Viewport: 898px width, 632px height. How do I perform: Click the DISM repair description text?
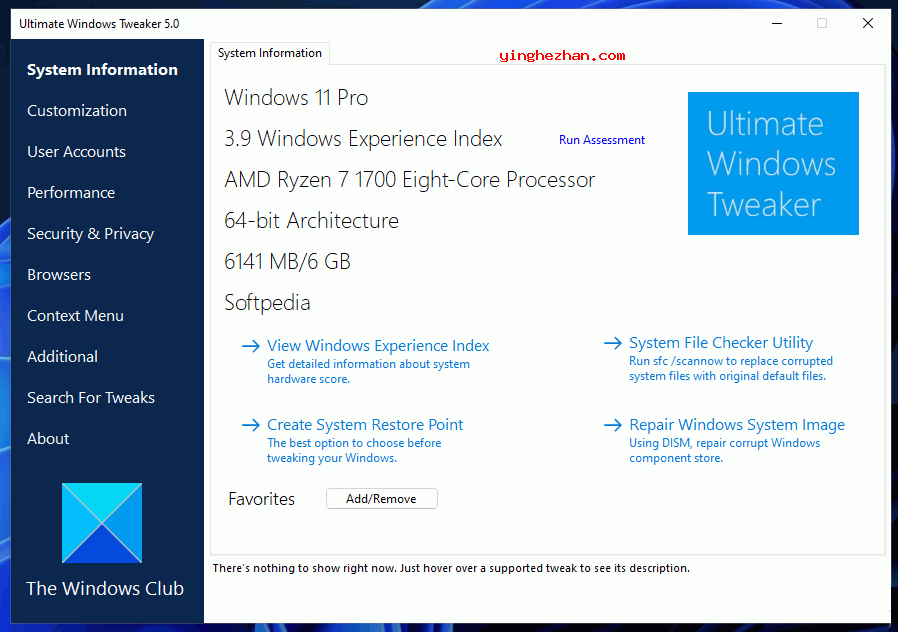724,451
